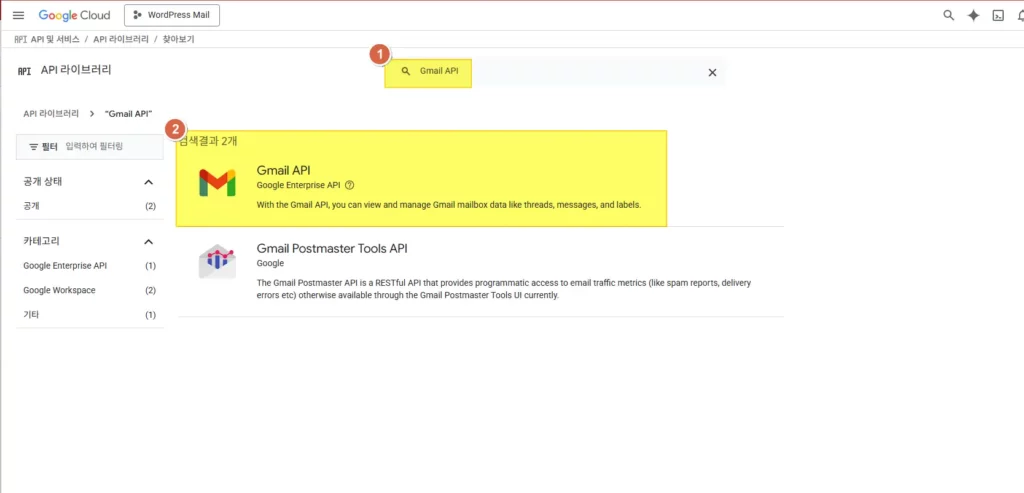This screenshot has width=1024, height=493.
Task: Collapse the '공개 상태' section
Action: [148, 182]
